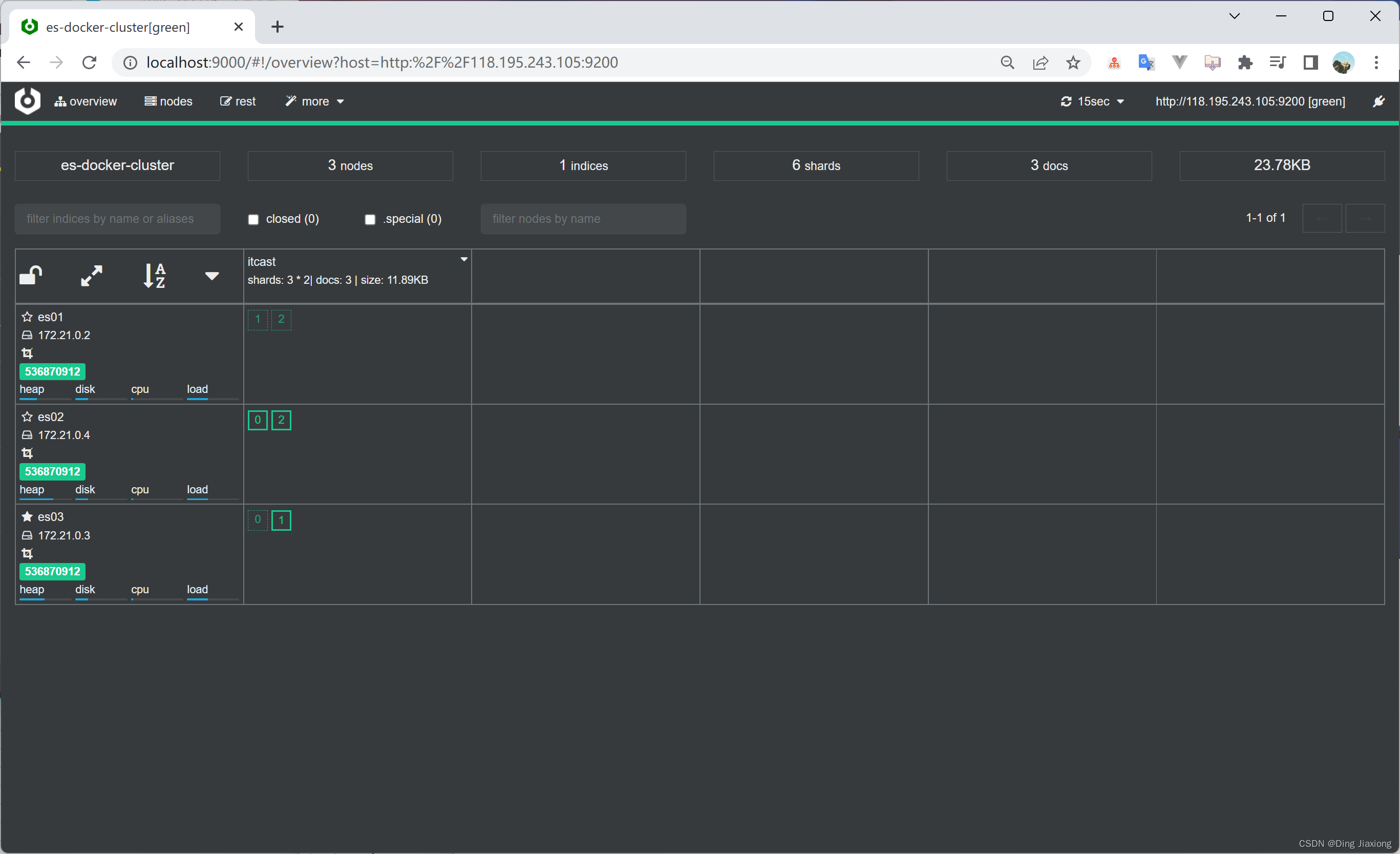Sort nodes with the A-Z icon

pos(154,276)
